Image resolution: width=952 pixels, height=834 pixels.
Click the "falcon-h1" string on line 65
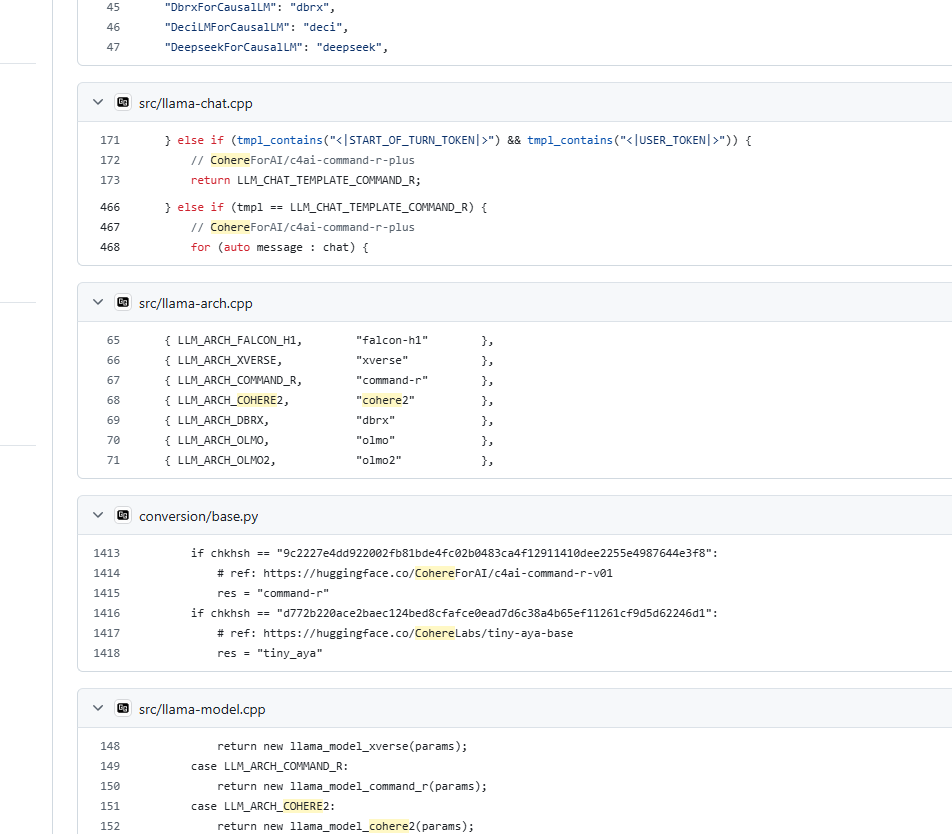392,340
